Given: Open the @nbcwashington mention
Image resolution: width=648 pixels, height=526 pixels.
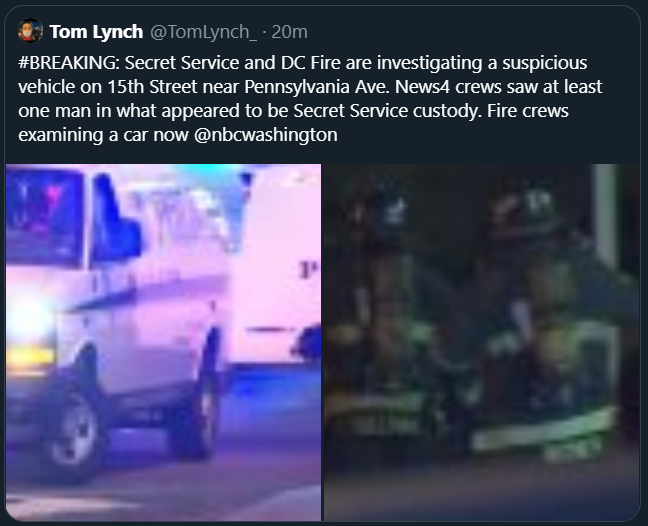Looking at the screenshot, I should [265, 135].
